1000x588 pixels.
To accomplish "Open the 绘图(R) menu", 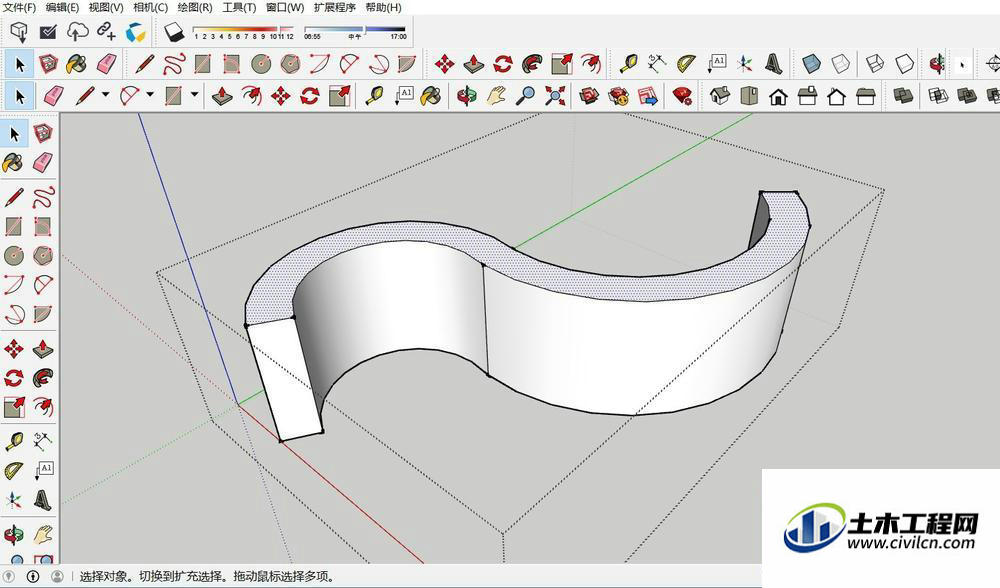I will 195,8.
